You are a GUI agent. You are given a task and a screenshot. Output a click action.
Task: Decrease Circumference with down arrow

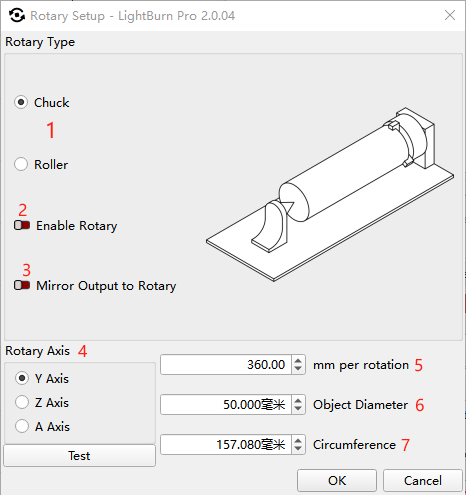[298, 449]
